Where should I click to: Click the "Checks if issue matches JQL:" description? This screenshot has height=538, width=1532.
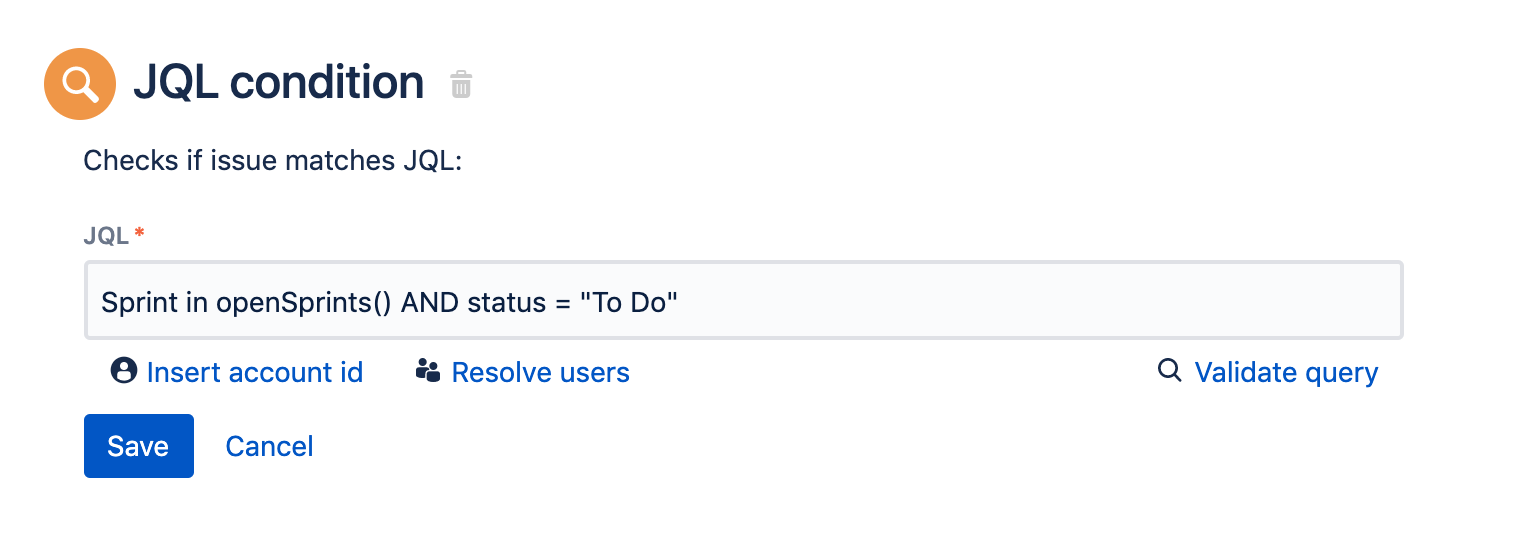(273, 161)
